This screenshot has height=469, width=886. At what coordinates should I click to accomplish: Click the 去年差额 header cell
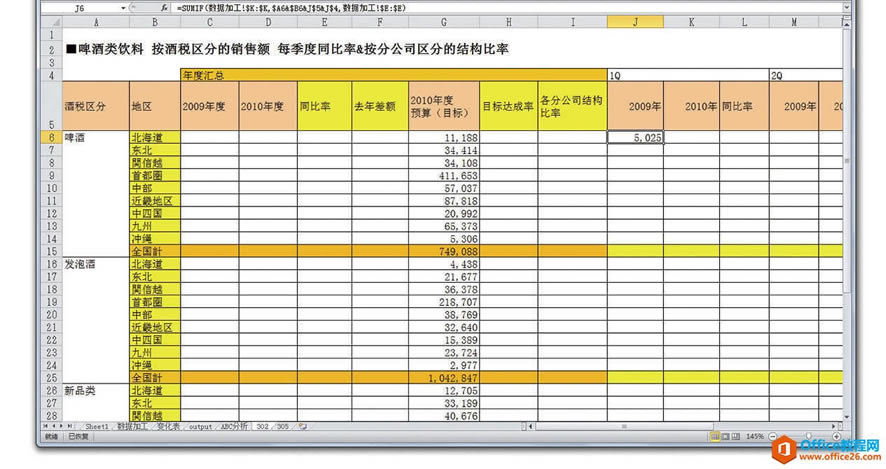coord(380,106)
